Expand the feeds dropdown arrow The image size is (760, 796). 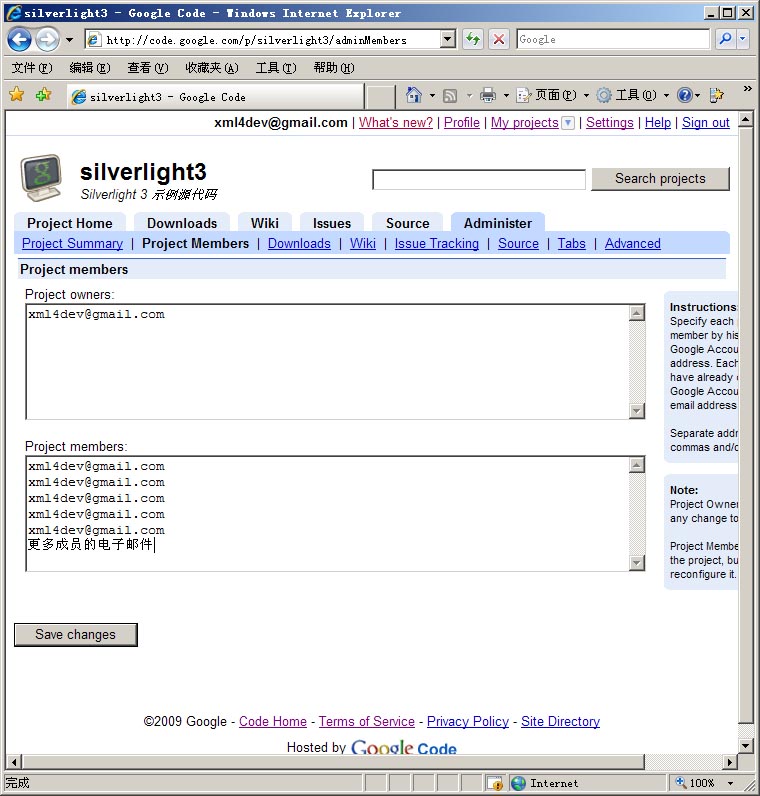coord(469,95)
